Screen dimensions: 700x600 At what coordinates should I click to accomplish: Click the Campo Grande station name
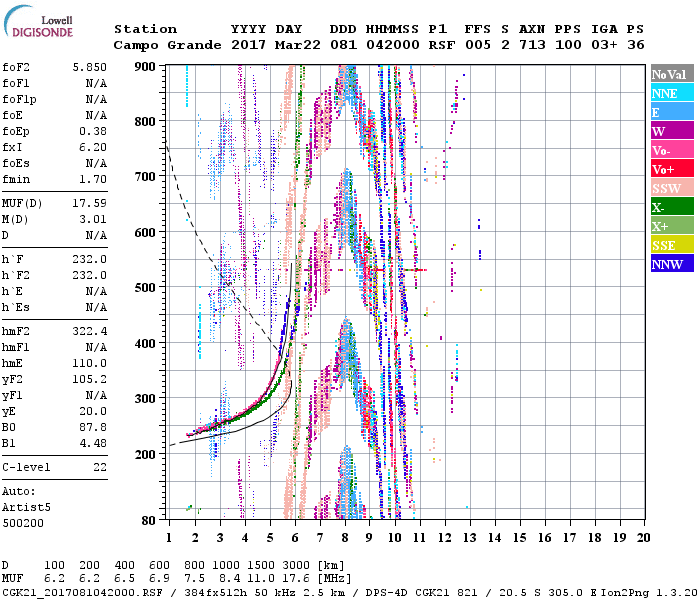(x=167, y=45)
